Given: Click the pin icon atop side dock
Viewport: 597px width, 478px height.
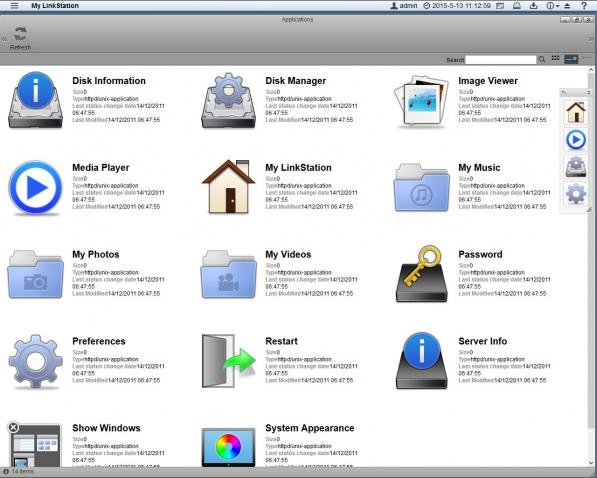Looking at the screenshot, I should coord(564,93).
